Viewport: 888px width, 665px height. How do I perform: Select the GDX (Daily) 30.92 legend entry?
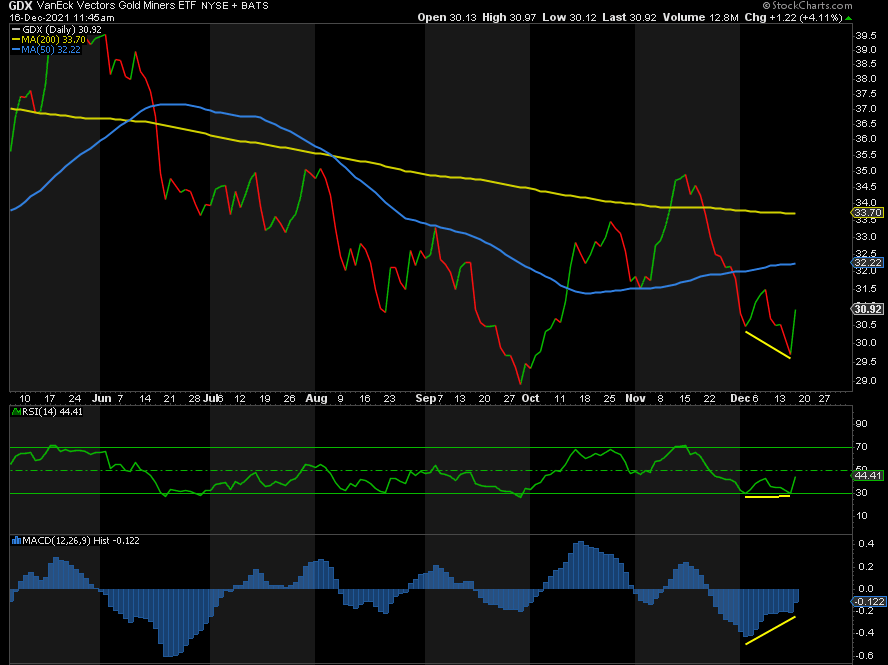pos(57,29)
